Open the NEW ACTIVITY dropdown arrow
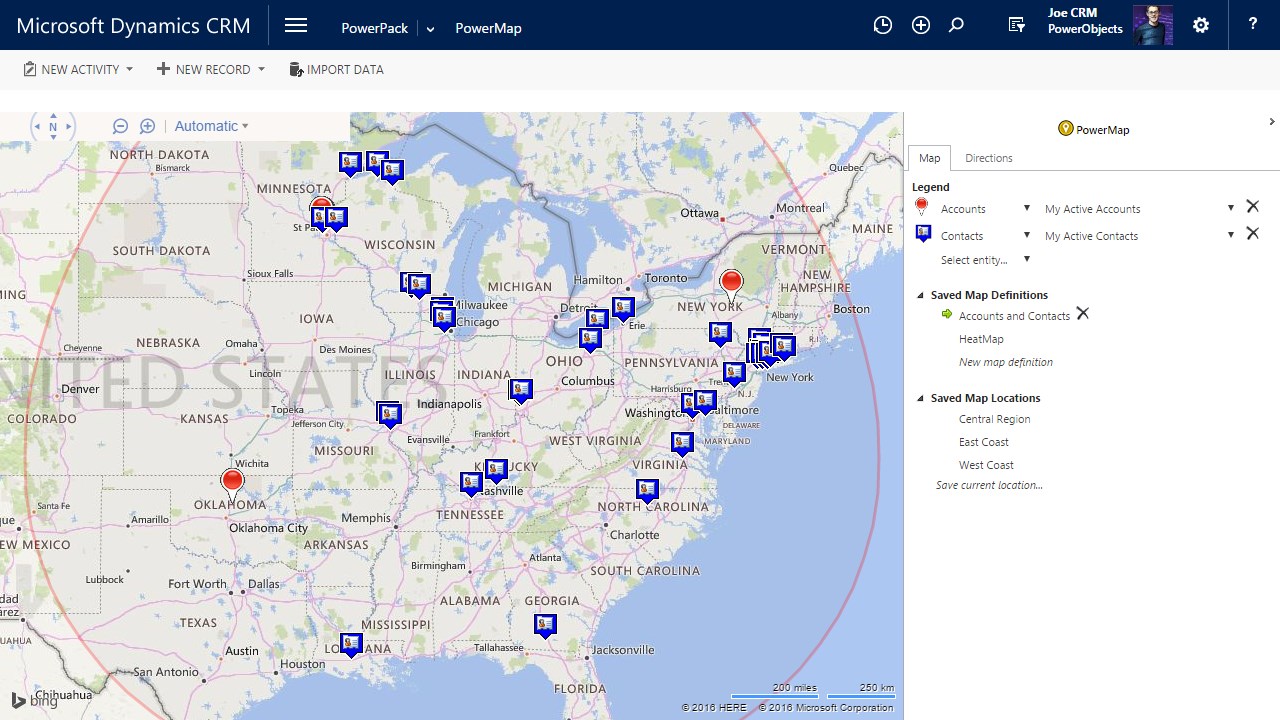Screen dimensions: 1280x720 point(129,70)
